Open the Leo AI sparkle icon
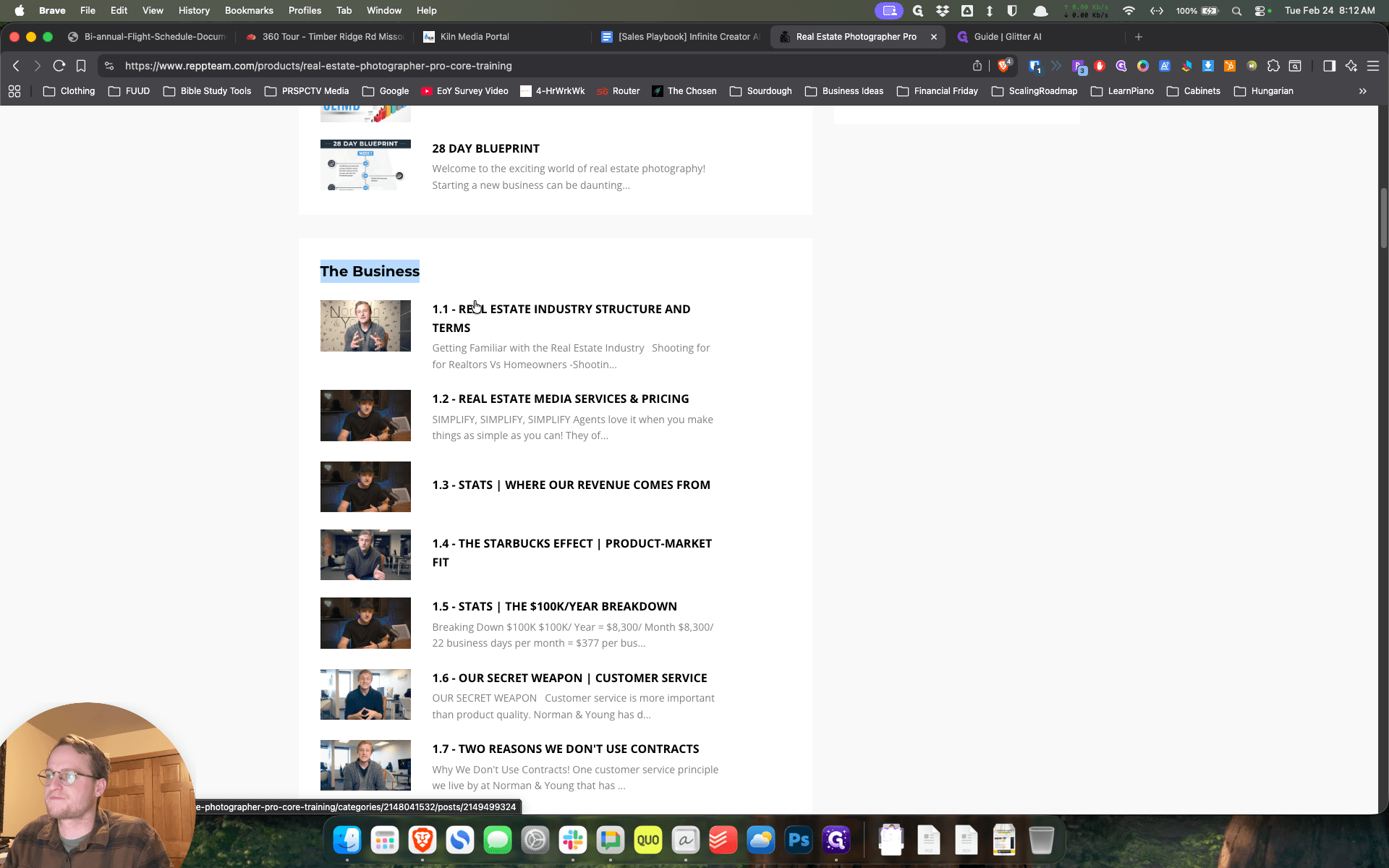The image size is (1389, 868). [1351, 66]
